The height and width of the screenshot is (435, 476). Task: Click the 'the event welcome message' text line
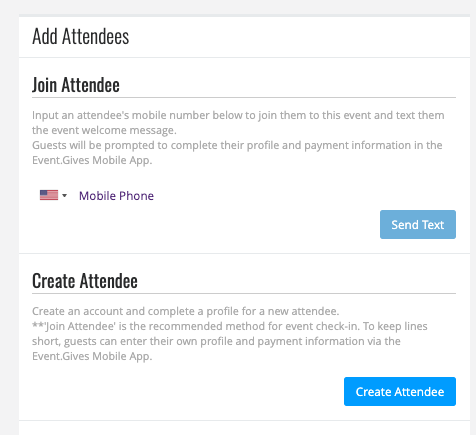pos(104,130)
